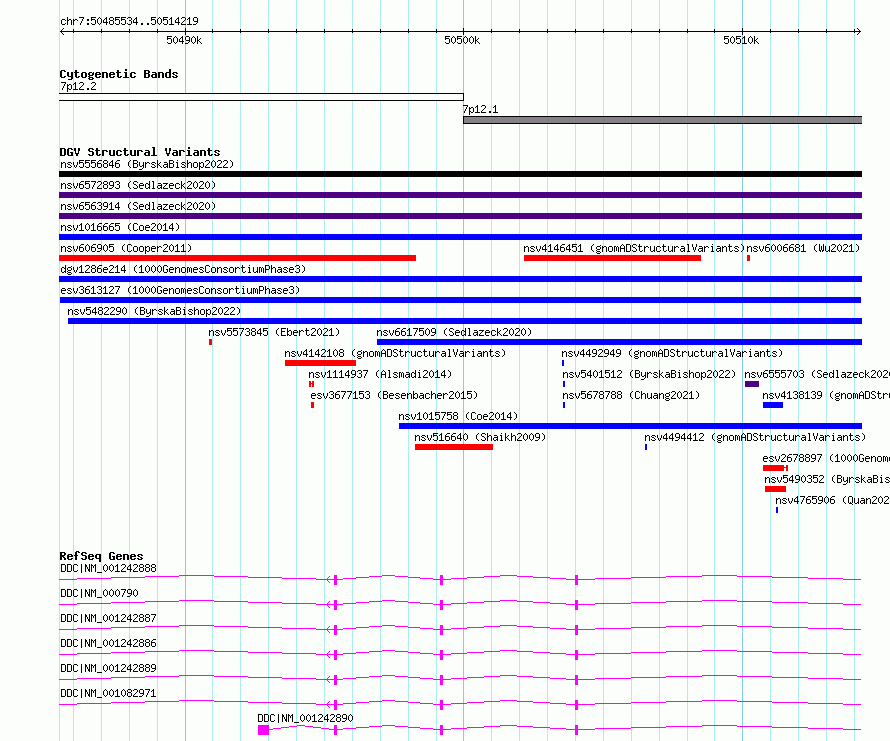Click the red nsv5490352 variant bar
Viewport: 890px width, 741px height.
775,489
